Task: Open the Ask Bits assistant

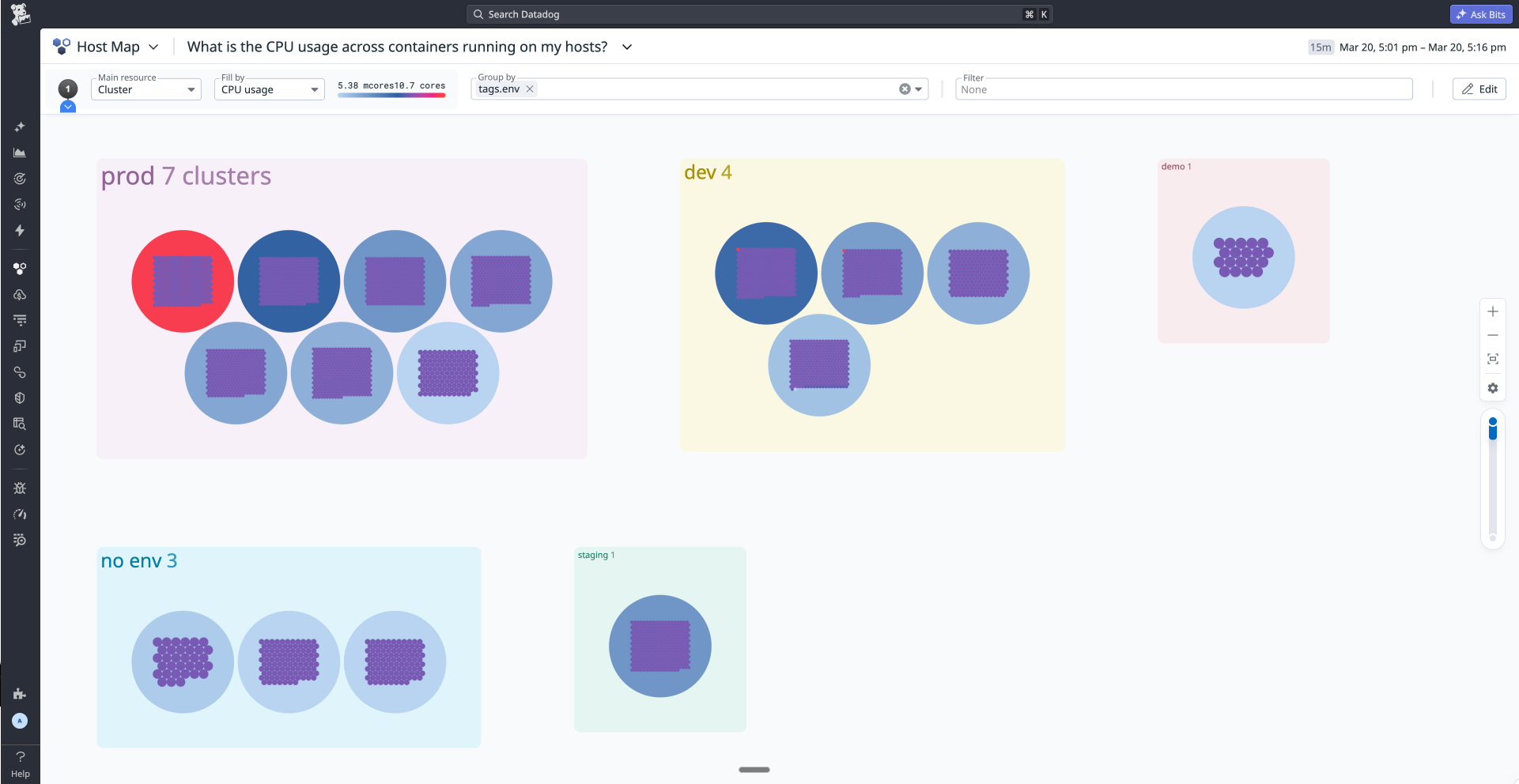Action: click(1480, 14)
